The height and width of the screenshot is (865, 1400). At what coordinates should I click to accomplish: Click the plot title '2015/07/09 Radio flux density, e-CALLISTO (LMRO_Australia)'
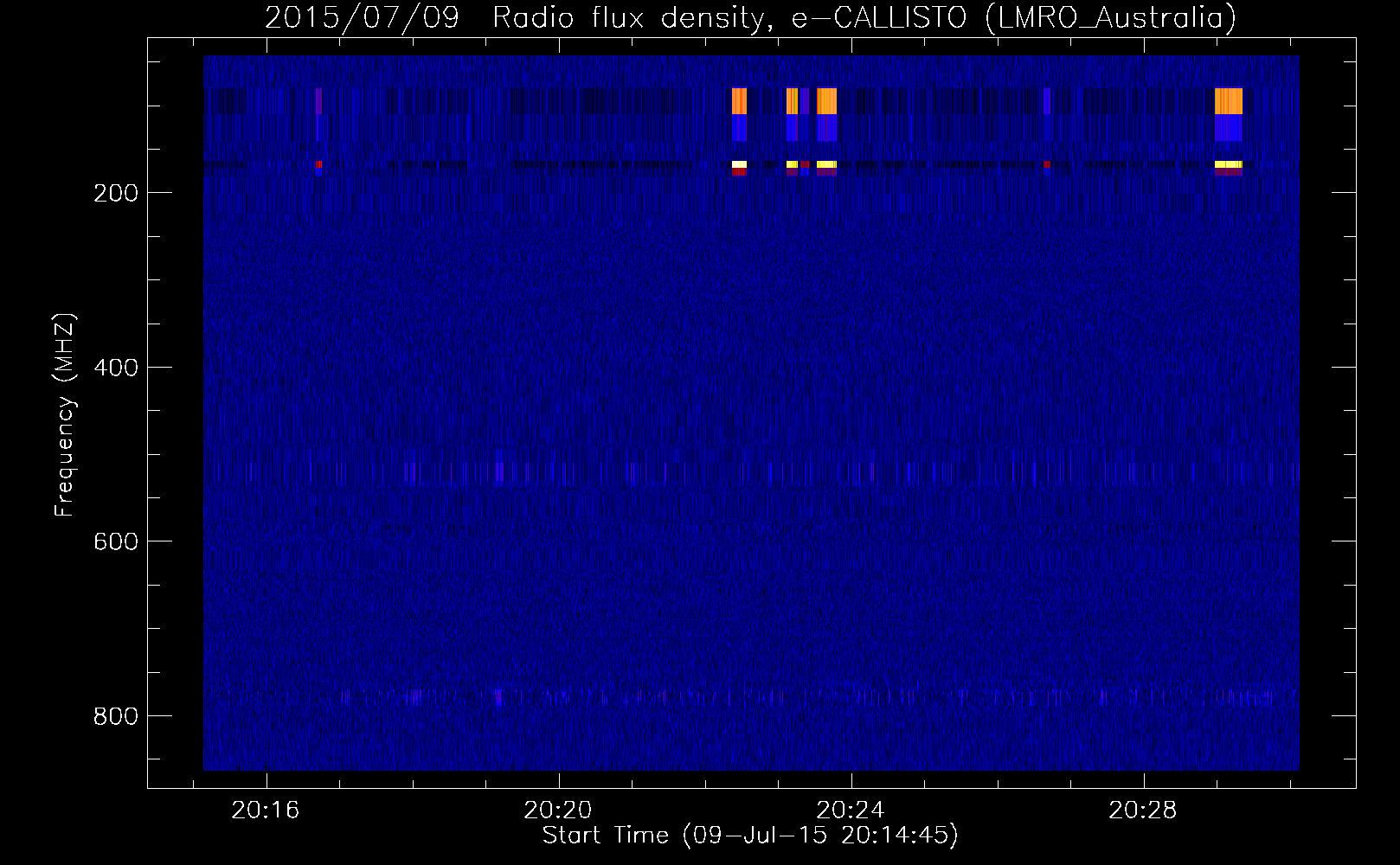tap(749, 18)
